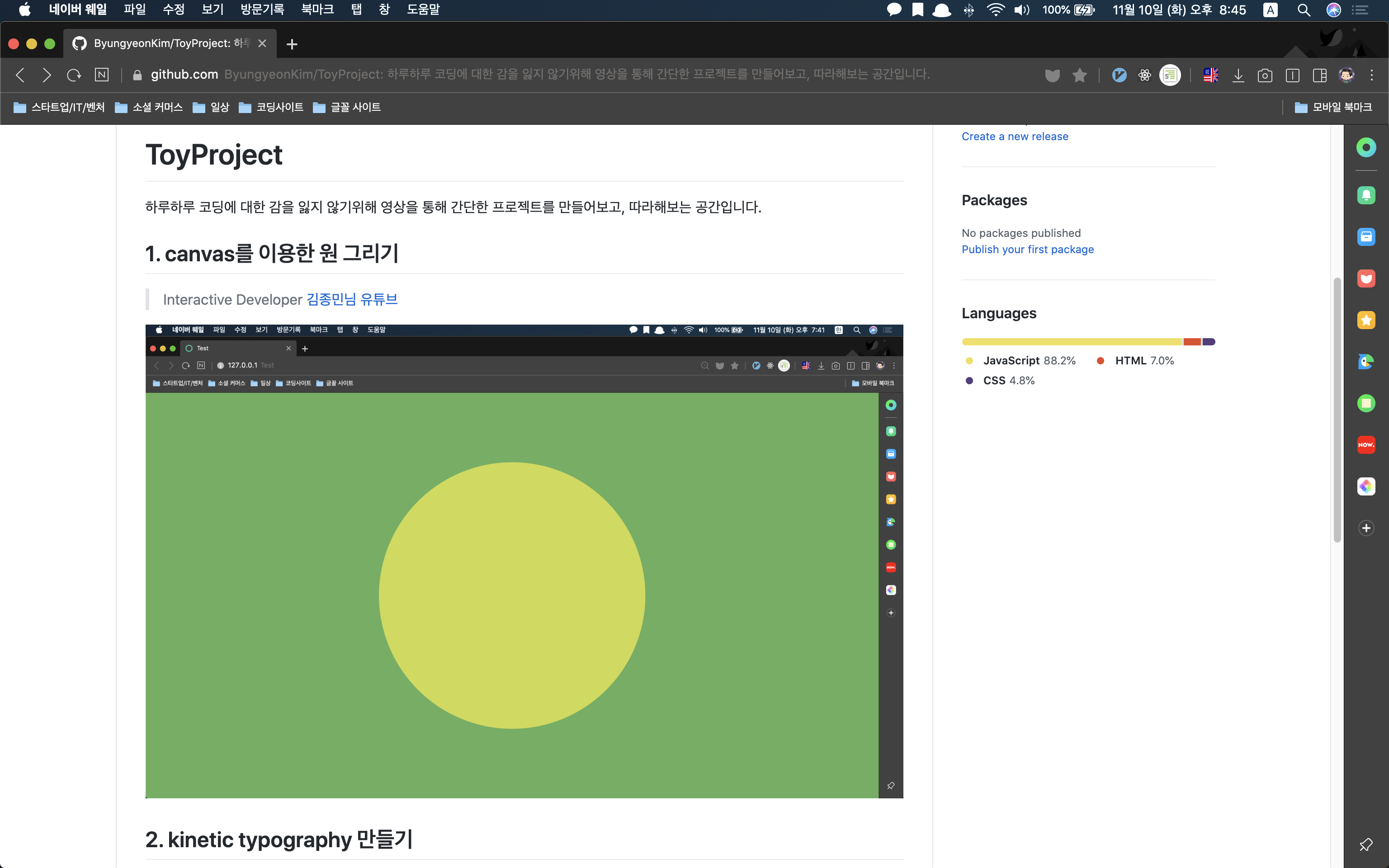This screenshot has width=1389, height=868.
Task: Open browser three-dot more menu
Action: (x=1372, y=75)
